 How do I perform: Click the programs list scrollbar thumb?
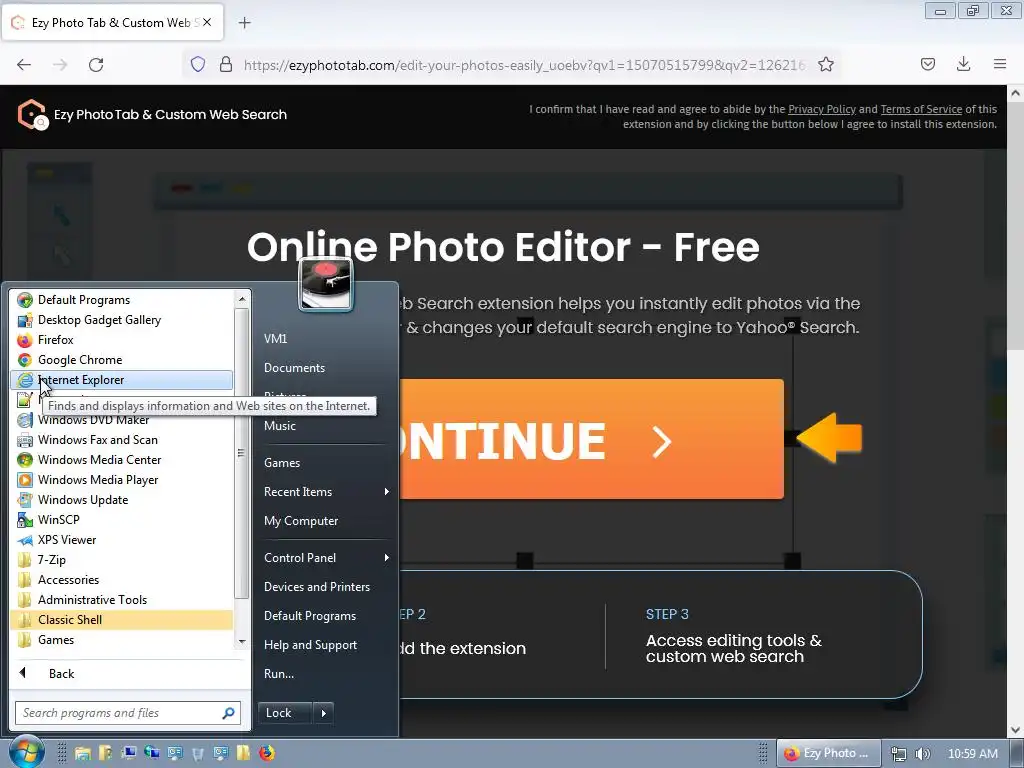241,453
